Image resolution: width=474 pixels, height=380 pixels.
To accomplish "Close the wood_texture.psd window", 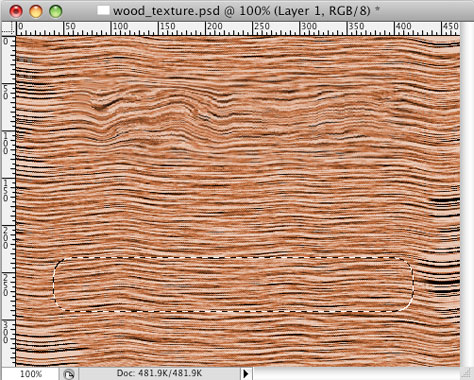I will [16, 11].
